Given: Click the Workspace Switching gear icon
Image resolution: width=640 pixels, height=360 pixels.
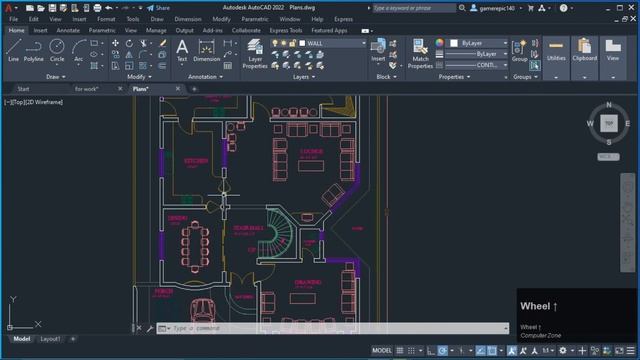Looking at the screenshot, I should [563, 350].
